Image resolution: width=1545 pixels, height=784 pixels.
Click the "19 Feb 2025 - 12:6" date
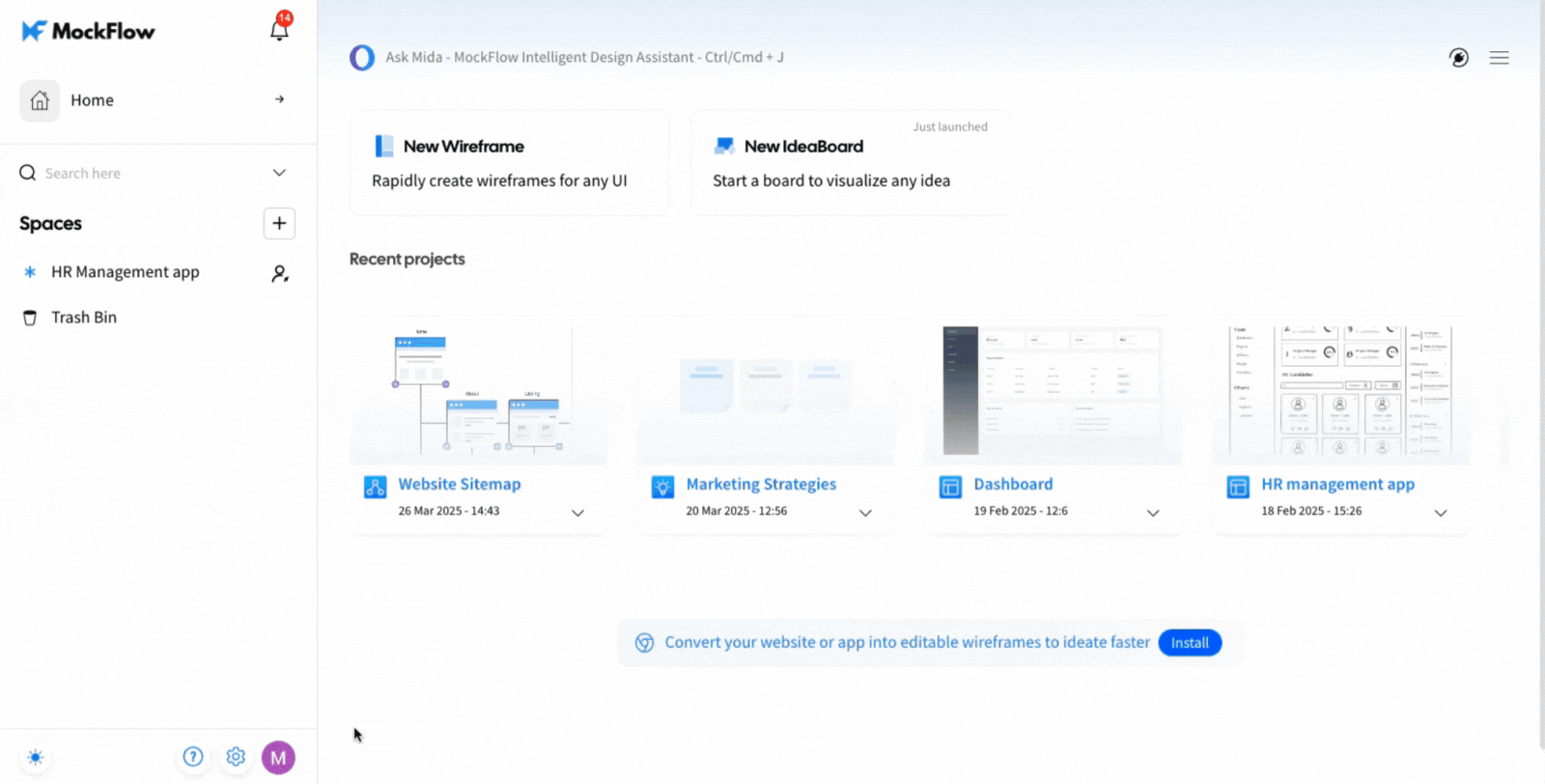(1021, 511)
